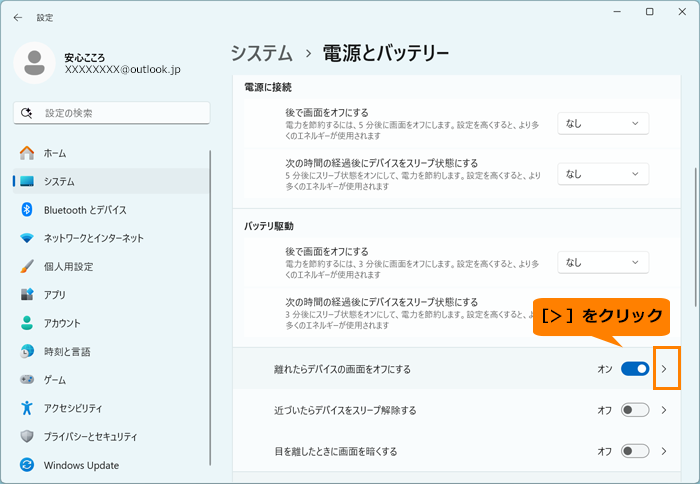
Task: Open battery screen off time dropdown
Action: pyautogui.click(x=603, y=262)
